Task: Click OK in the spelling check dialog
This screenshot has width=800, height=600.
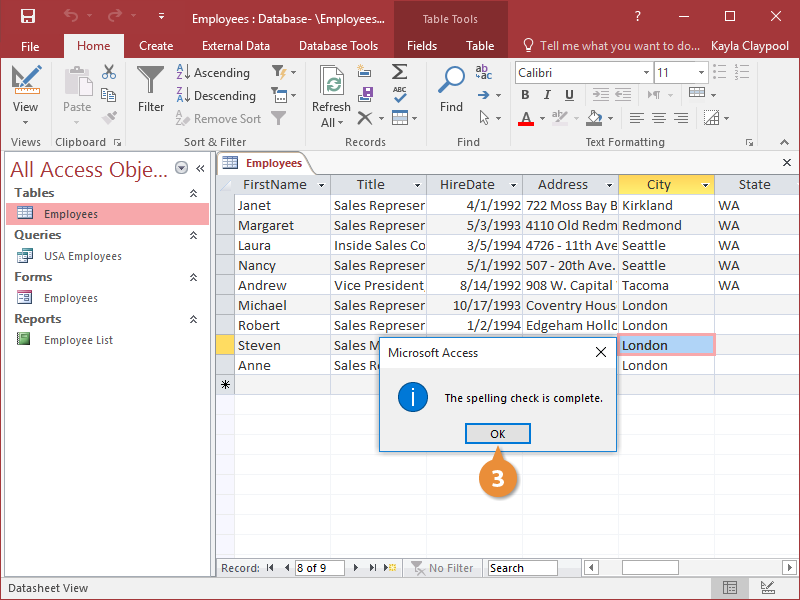Action: [x=497, y=433]
